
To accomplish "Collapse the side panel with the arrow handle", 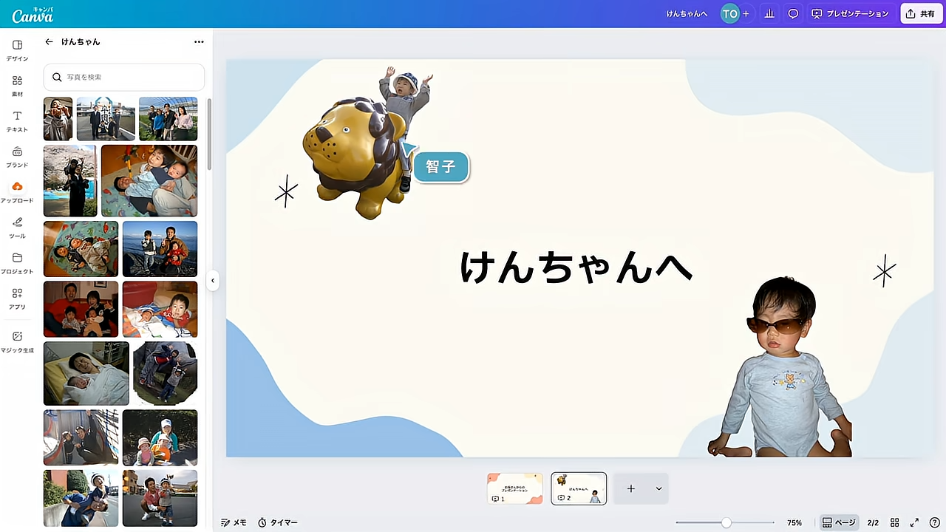I will click(x=212, y=281).
